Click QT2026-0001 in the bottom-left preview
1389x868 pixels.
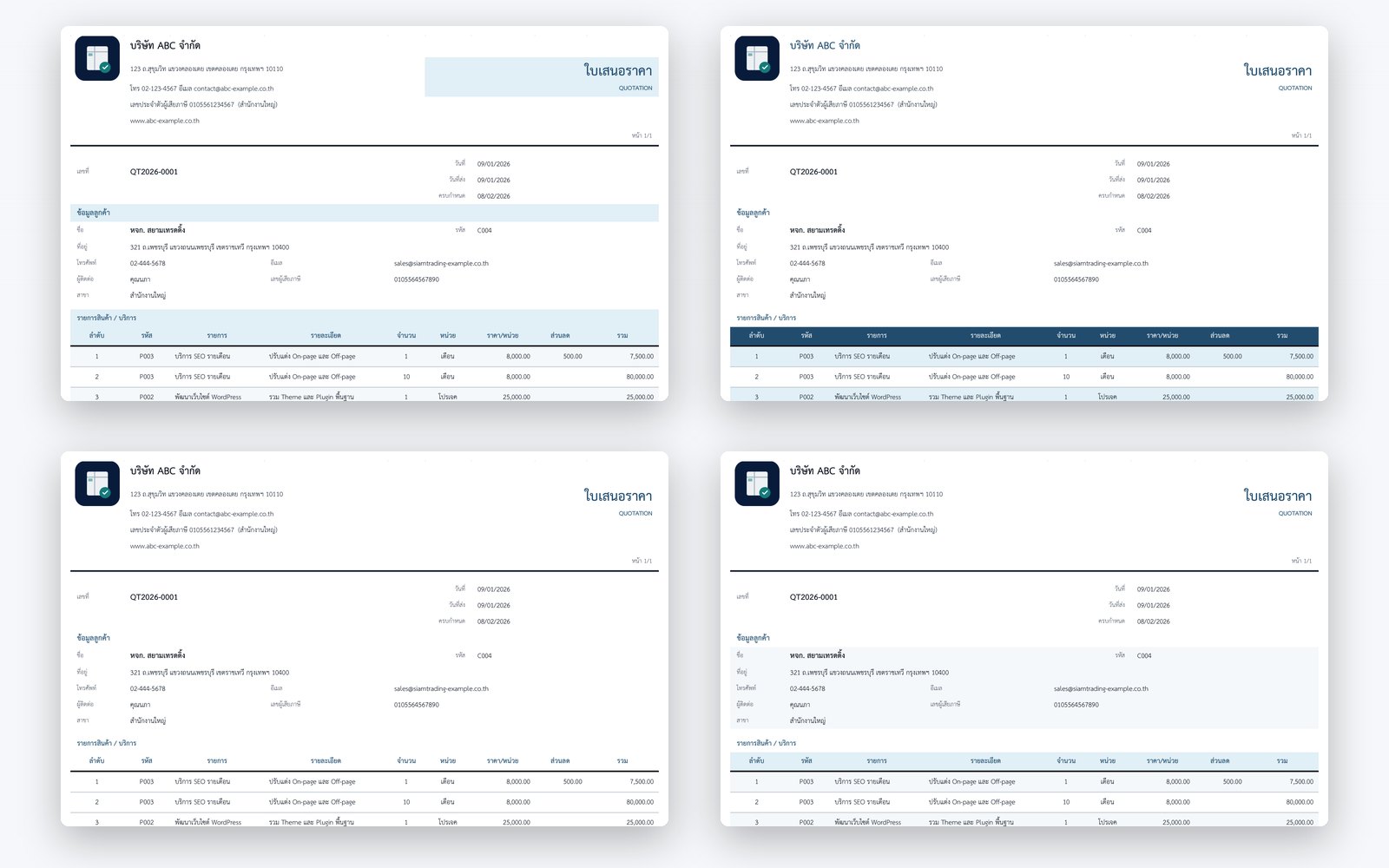point(154,597)
